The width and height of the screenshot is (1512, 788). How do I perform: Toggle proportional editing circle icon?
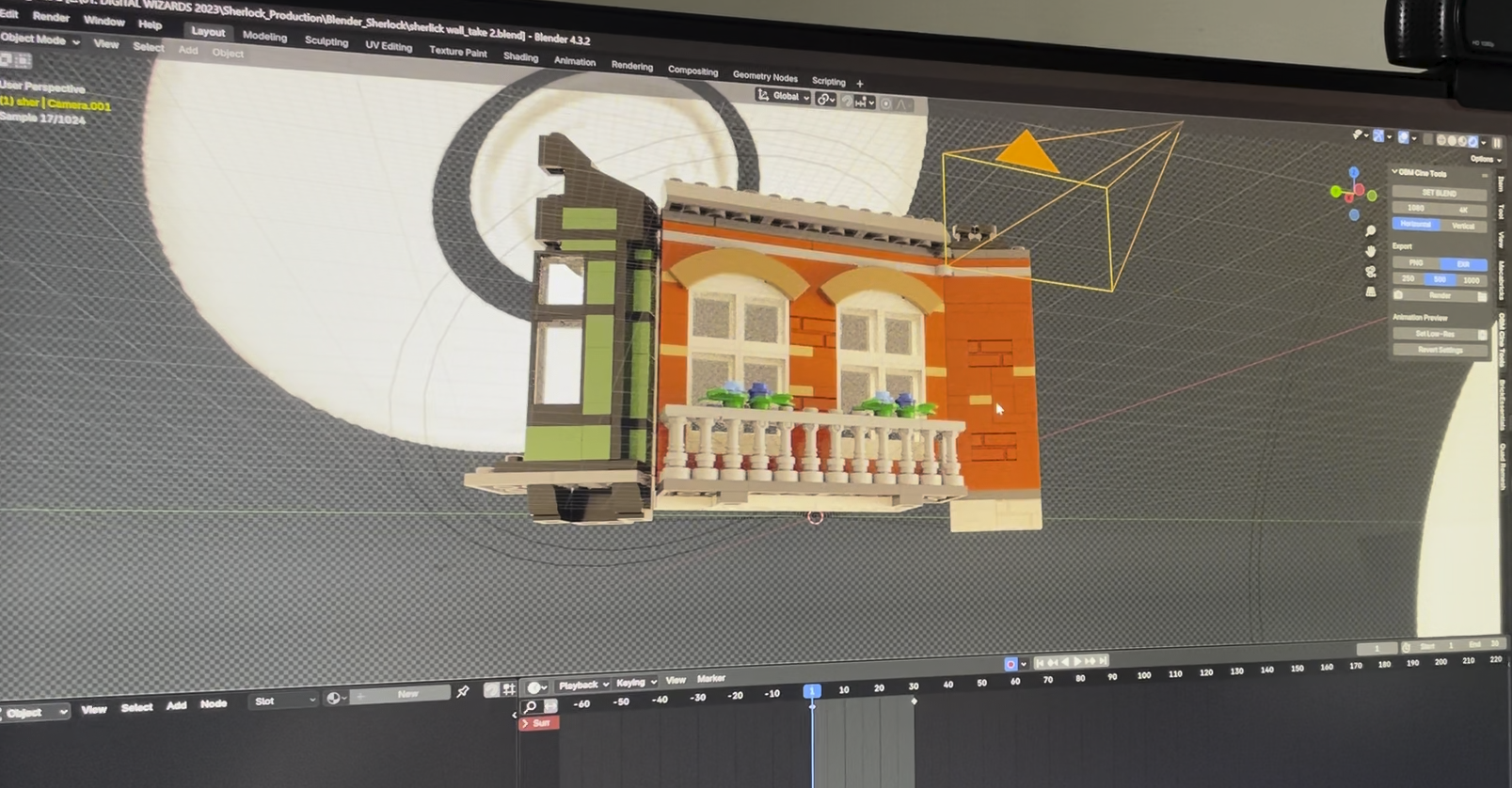click(885, 103)
